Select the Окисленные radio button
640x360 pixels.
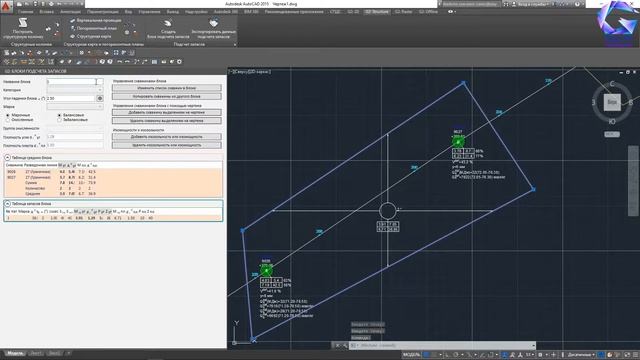(x=8, y=120)
